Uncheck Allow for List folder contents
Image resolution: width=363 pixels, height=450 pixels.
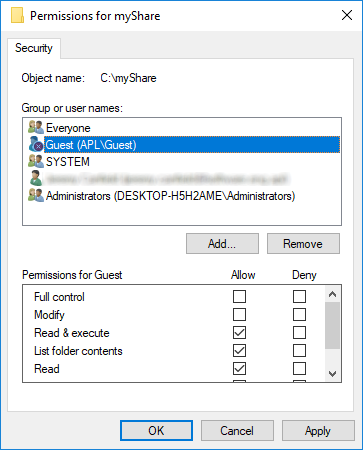[239, 351]
